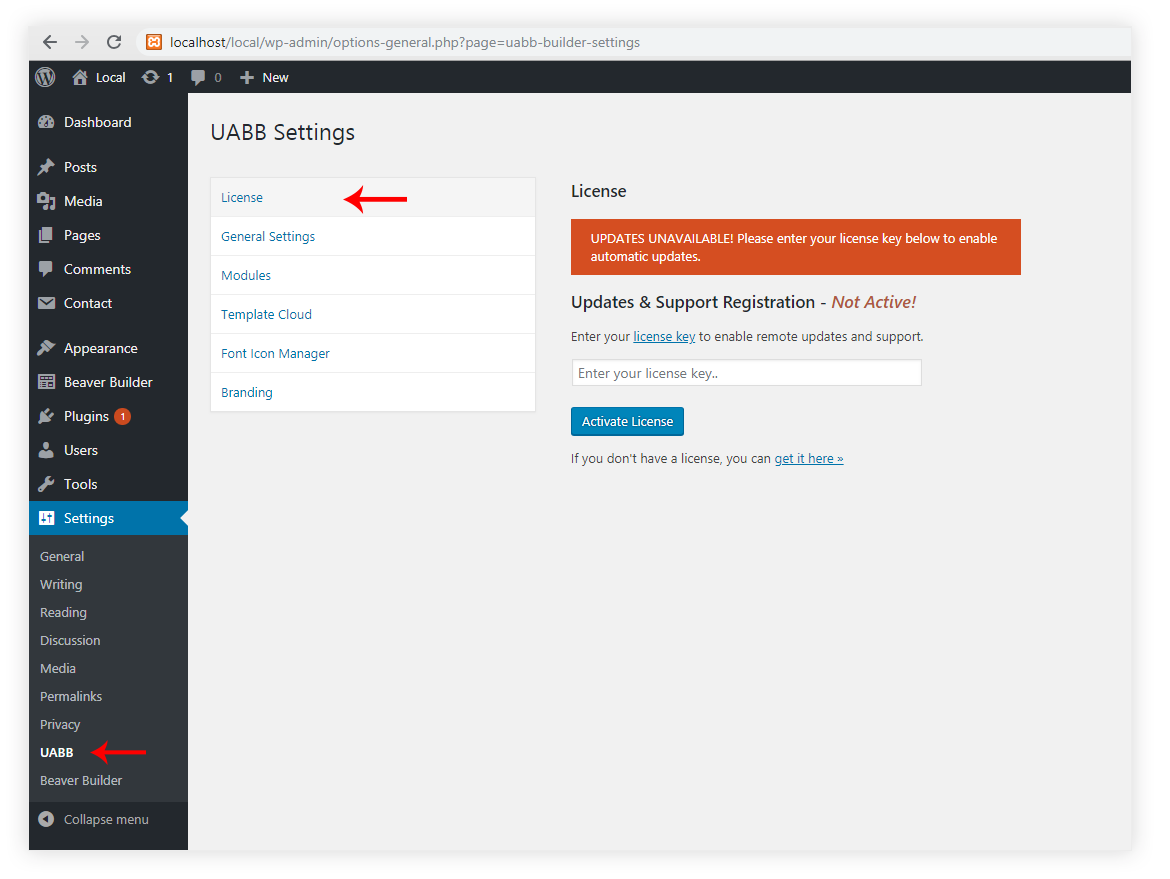Open the comments bubble icon in toolbar
The image size is (1170, 879).
[199, 77]
